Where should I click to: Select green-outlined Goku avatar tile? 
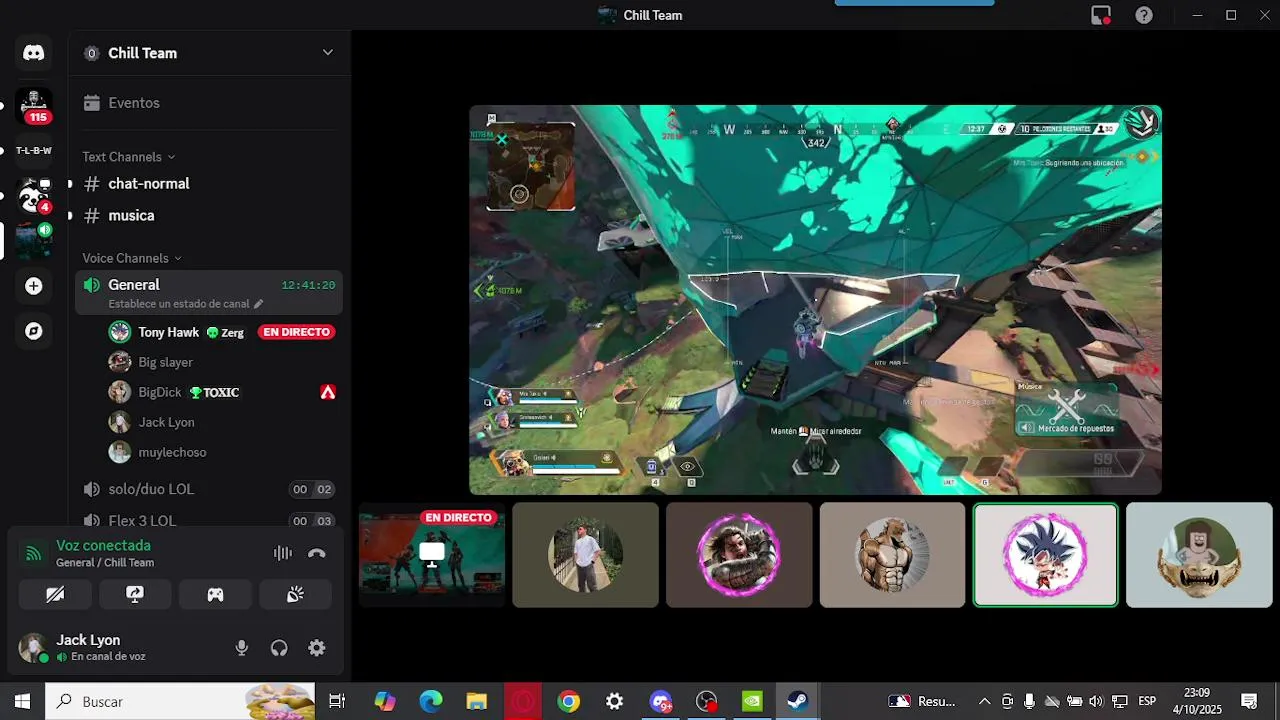tap(1046, 555)
